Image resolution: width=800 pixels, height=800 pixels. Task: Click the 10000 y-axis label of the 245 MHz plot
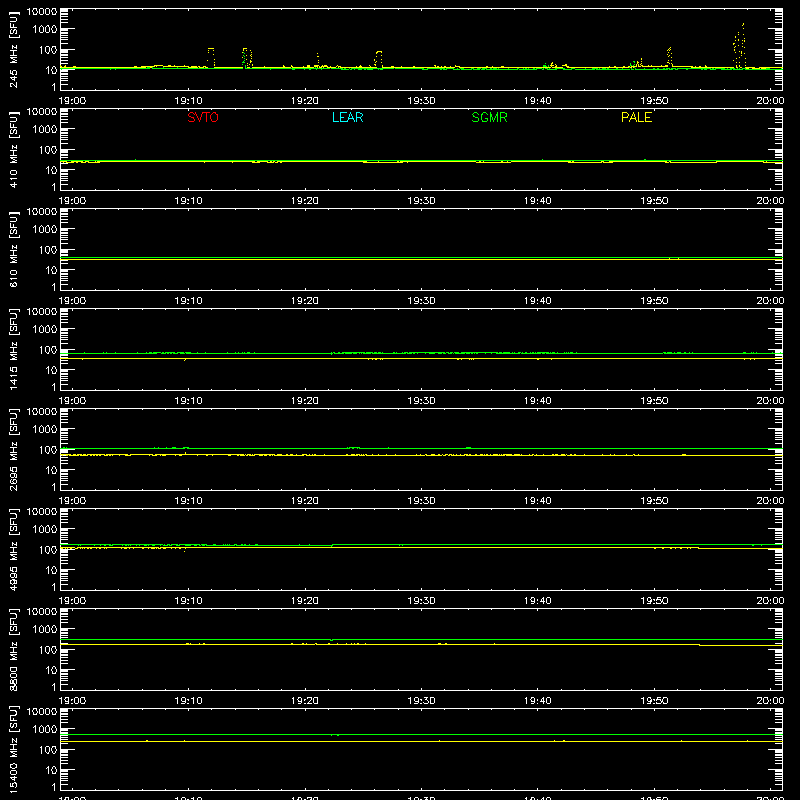tap(41, 12)
